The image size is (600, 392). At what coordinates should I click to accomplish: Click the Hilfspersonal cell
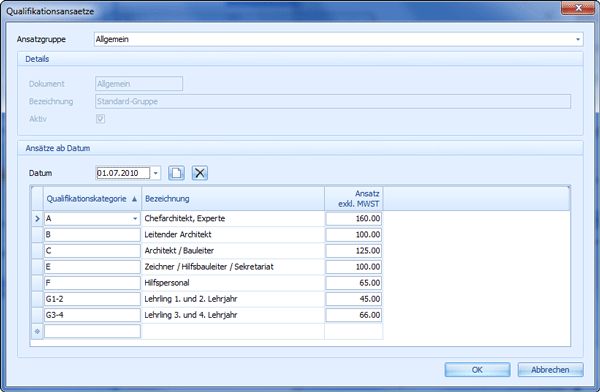tap(233, 283)
